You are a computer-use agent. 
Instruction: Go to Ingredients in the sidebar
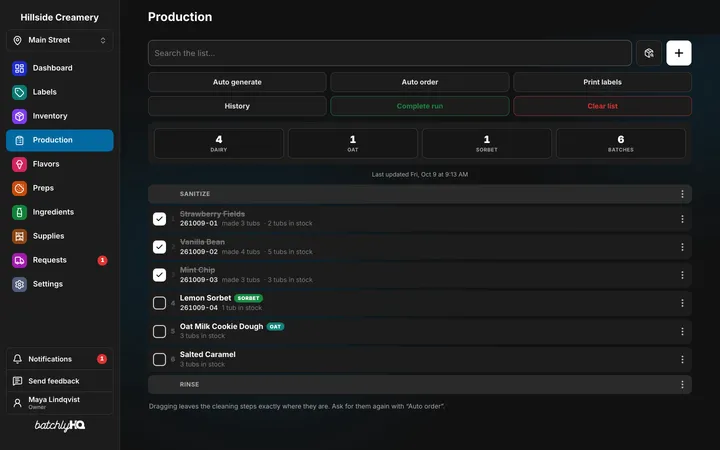coord(60,212)
